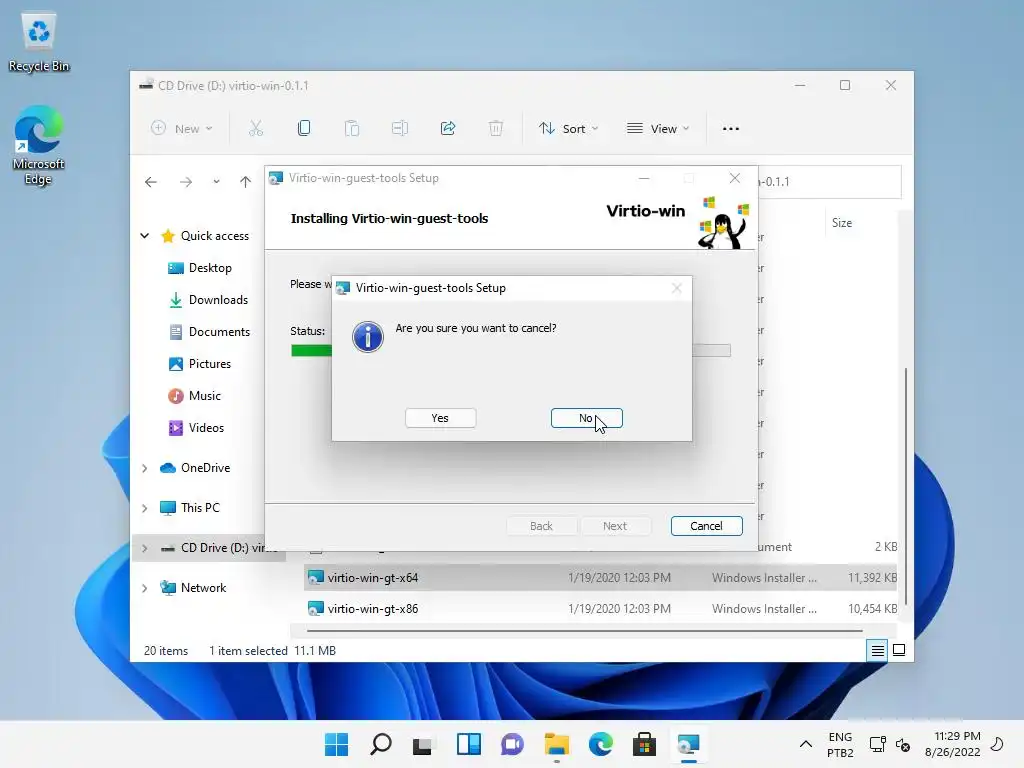The height and width of the screenshot is (768, 1024).
Task: Switch to details view layout icon
Action: (877, 650)
